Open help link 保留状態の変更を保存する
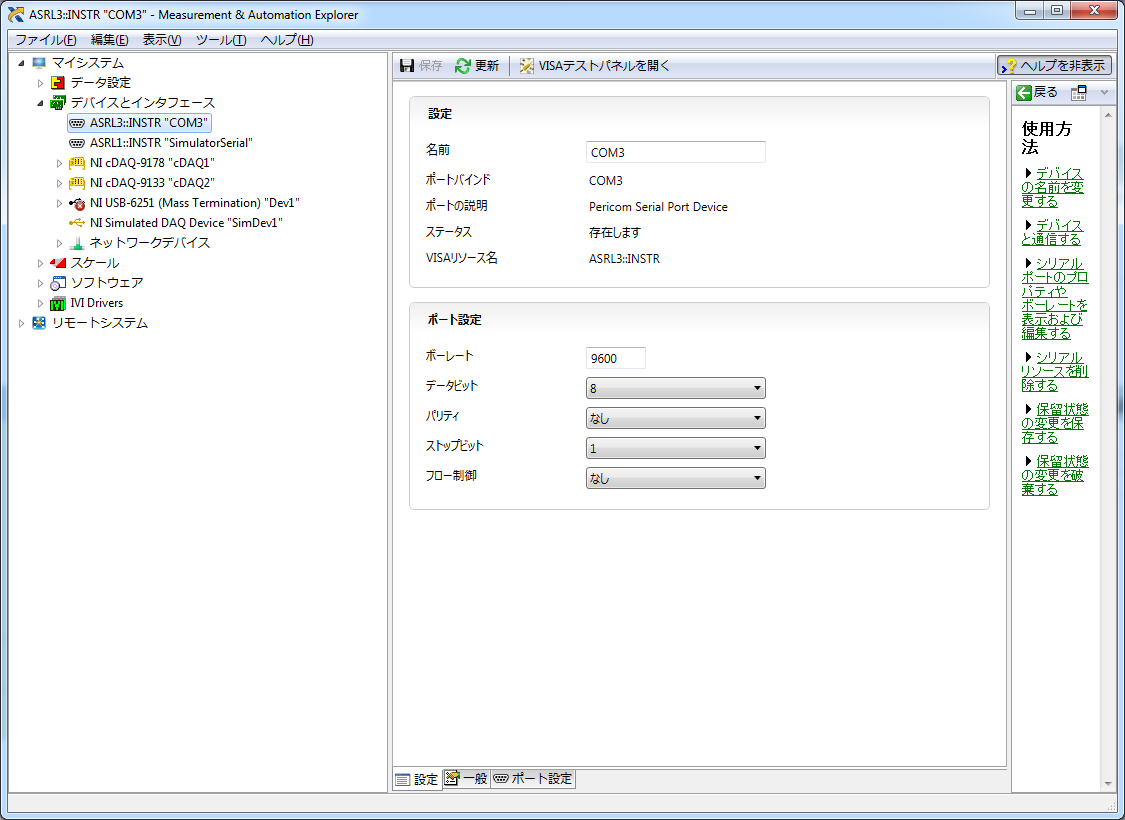This screenshot has height=820, width=1125. click(x=1055, y=423)
